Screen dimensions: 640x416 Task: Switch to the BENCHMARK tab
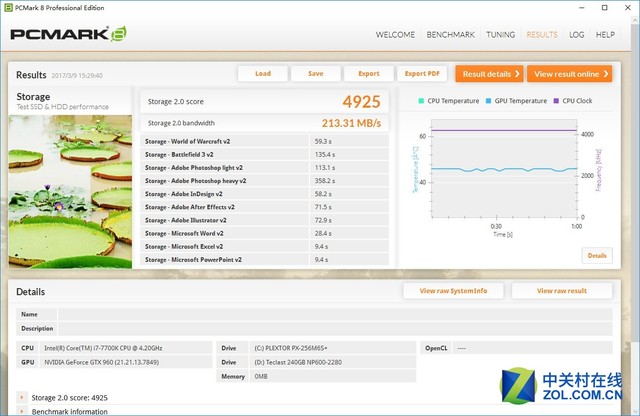[451, 35]
